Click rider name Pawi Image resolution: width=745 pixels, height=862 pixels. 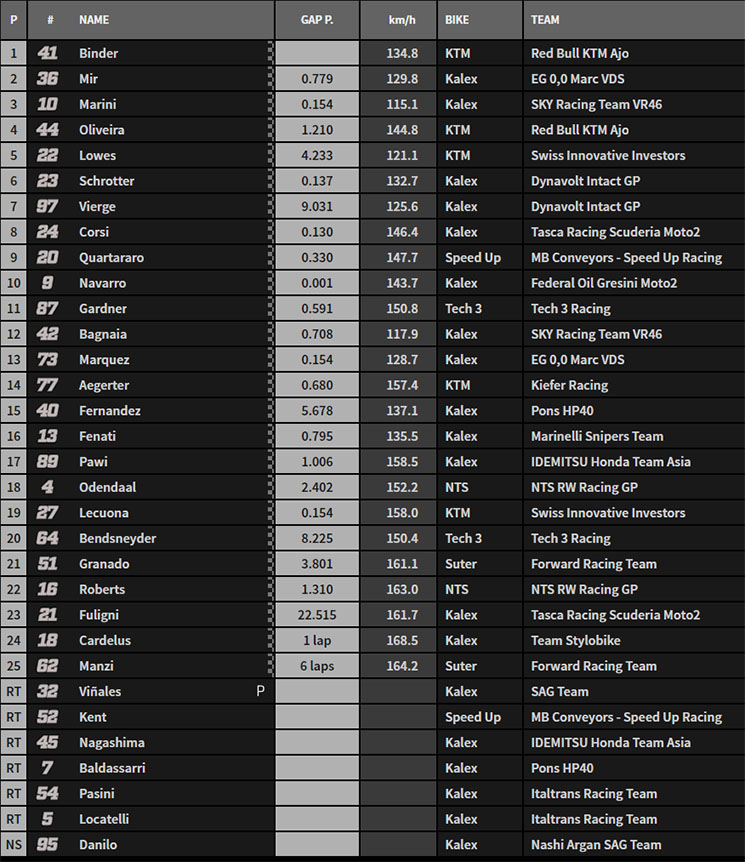(93, 462)
